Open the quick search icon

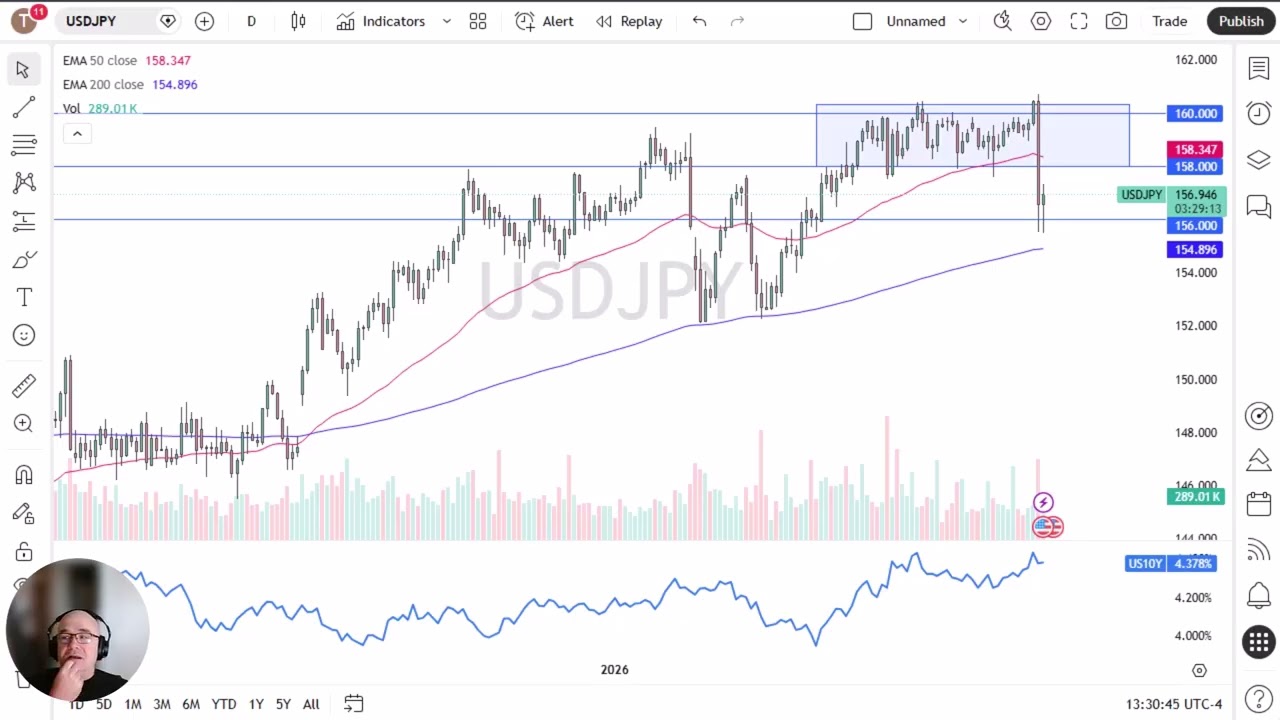1002,21
